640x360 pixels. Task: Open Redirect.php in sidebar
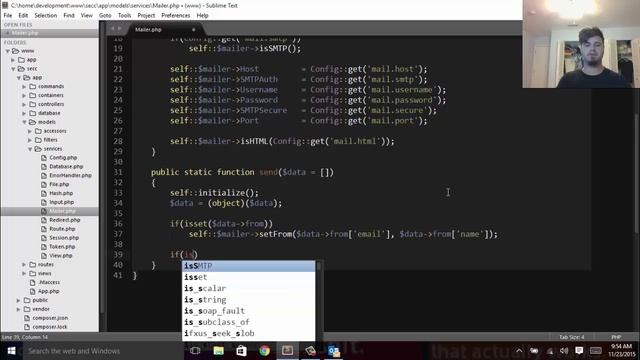click(64, 220)
